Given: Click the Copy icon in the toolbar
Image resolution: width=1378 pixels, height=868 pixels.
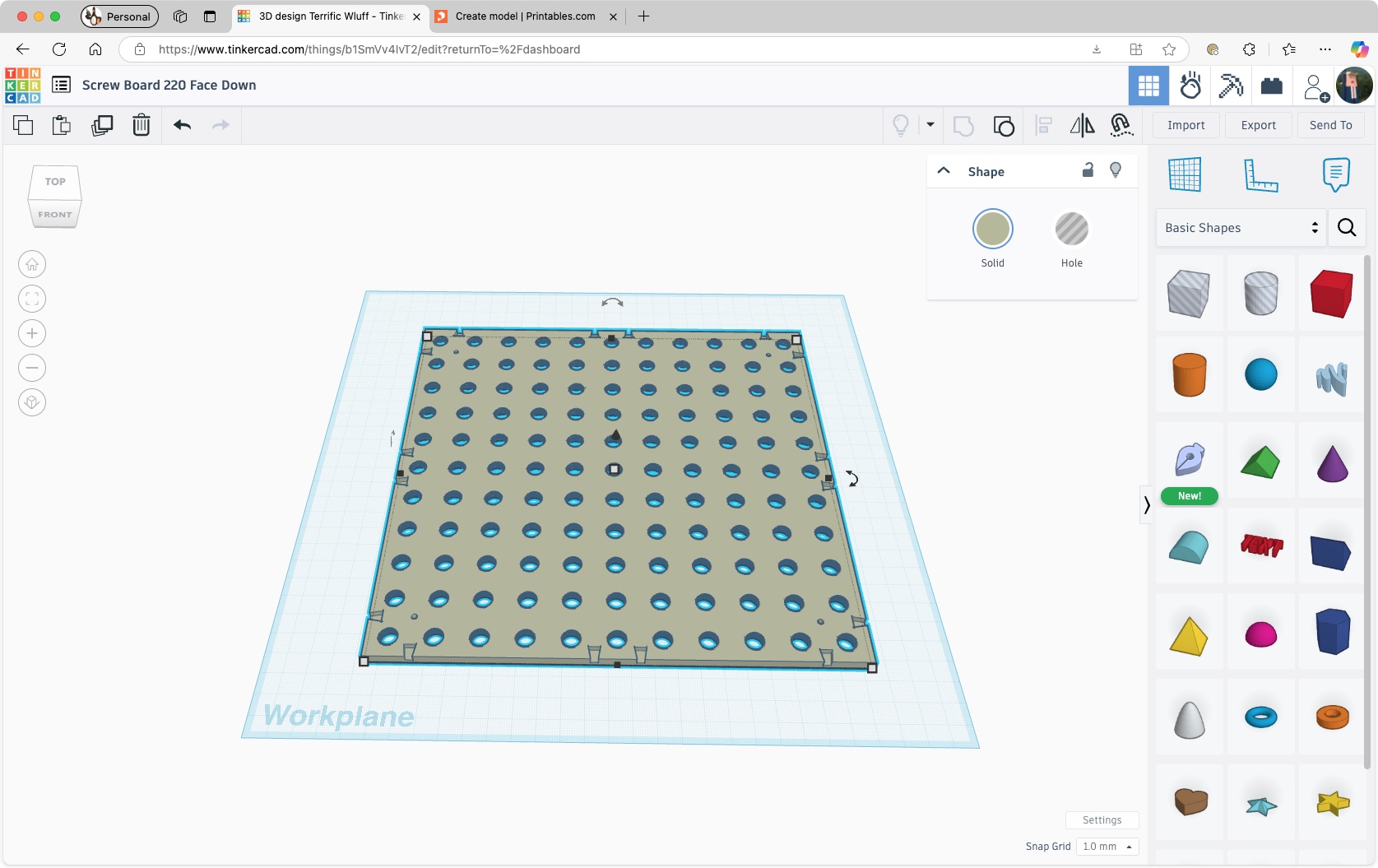Looking at the screenshot, I should coord(23,125).
